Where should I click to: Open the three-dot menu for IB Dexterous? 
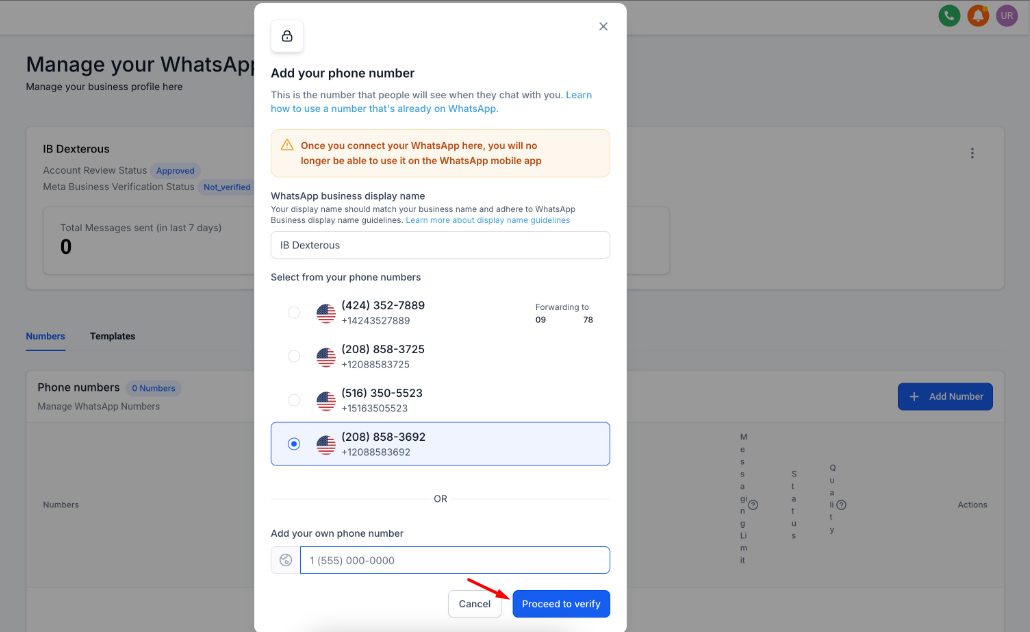[x=972, y=153]
